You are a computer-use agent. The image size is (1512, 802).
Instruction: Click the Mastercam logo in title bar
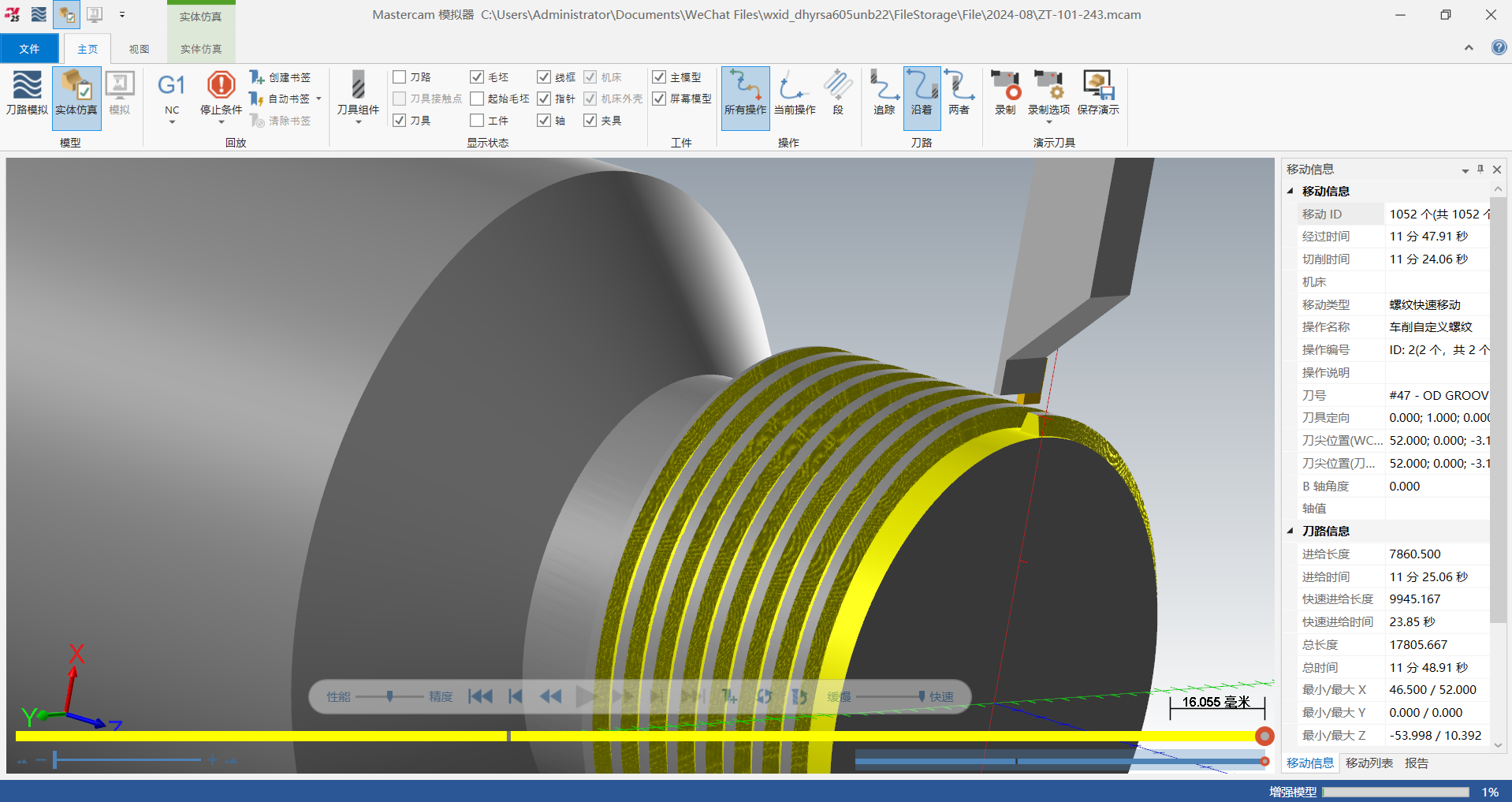click(12, 14)
